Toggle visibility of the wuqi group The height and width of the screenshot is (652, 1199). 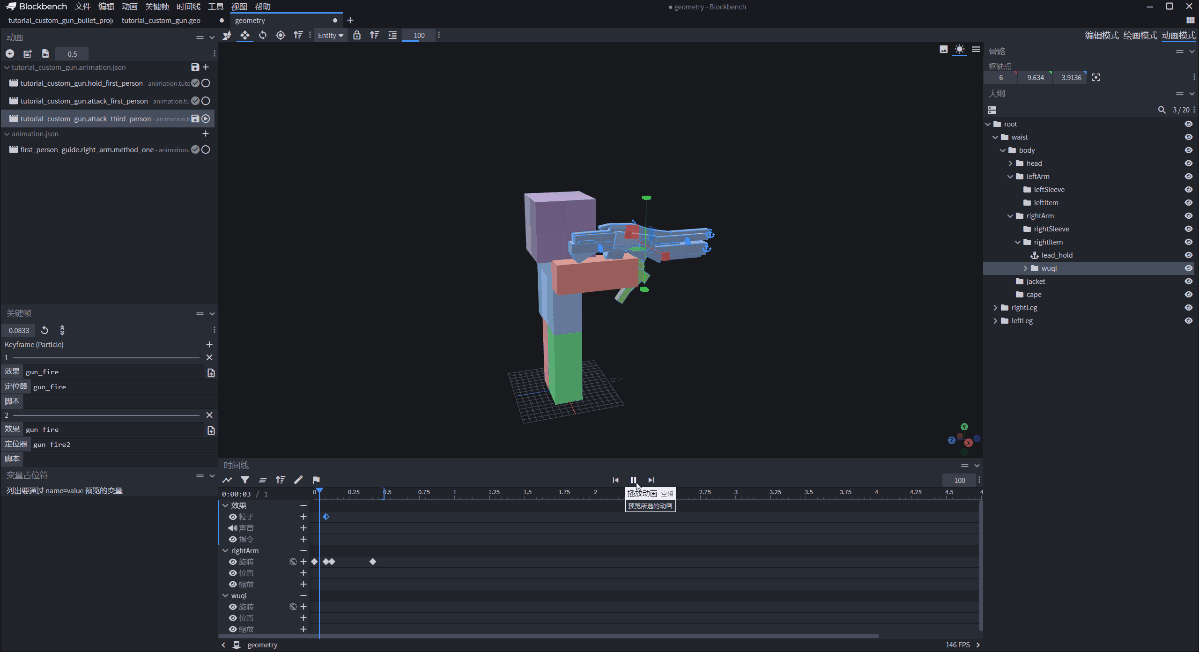[x=1189, y=268]
